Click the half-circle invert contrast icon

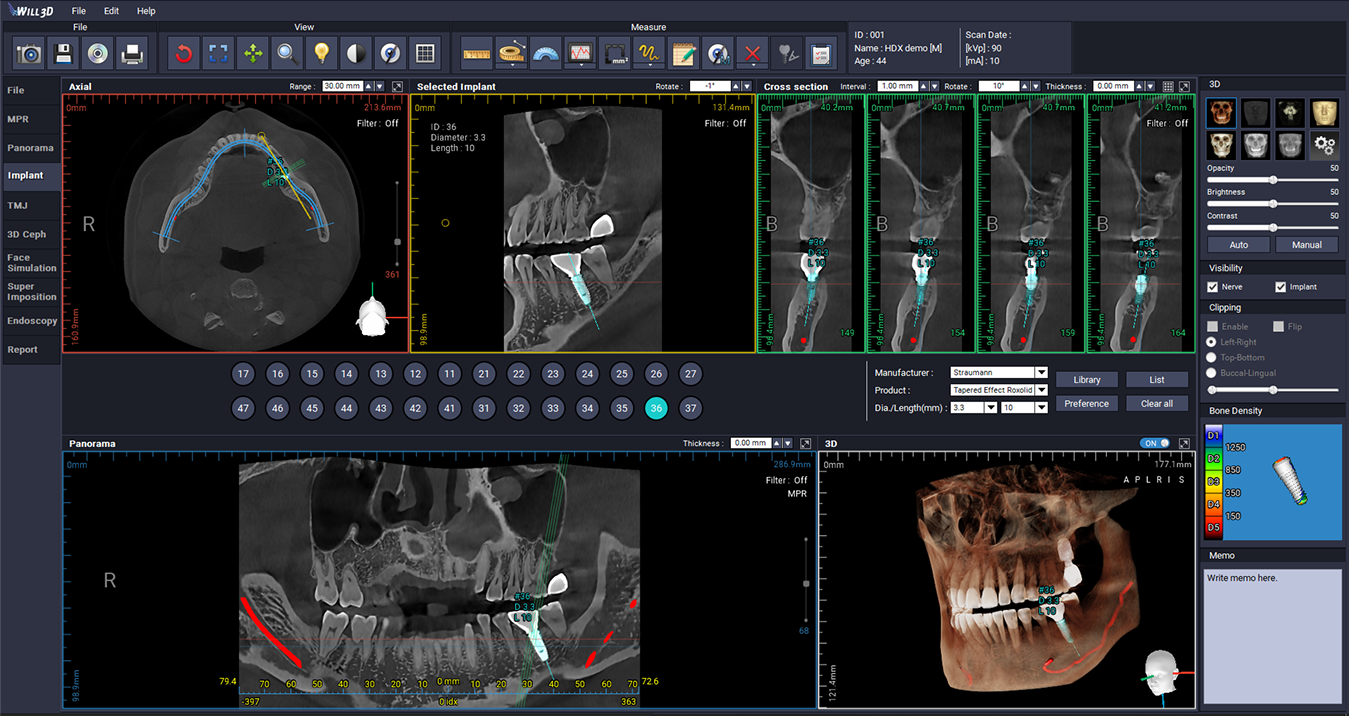tap(355, 53)
